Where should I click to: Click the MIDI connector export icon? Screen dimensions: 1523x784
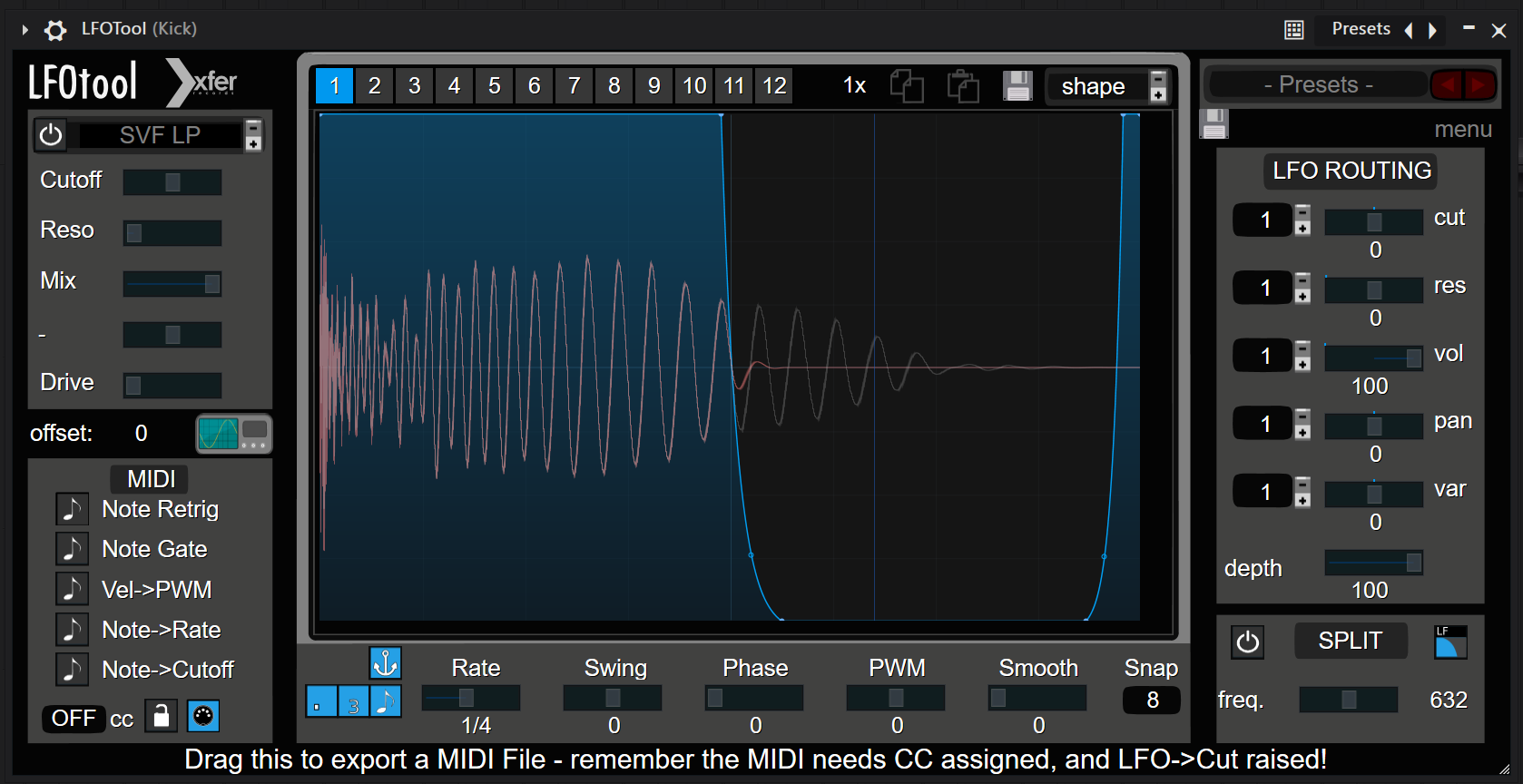(203, 716)
